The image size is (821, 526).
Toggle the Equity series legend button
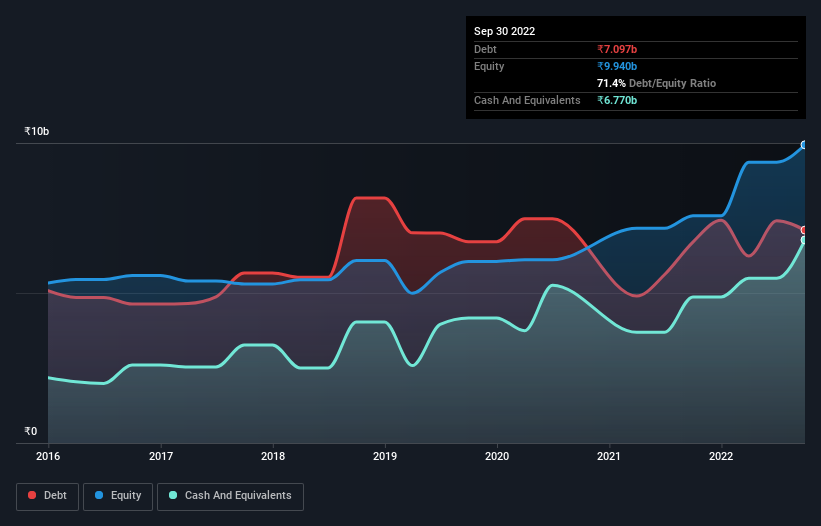point(118,496)
